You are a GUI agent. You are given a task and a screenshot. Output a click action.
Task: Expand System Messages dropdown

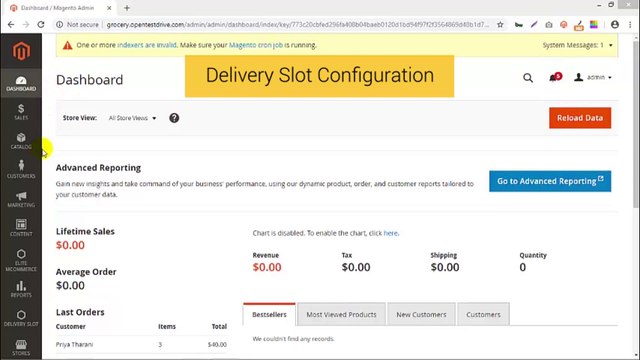click(x=578, y=45)
